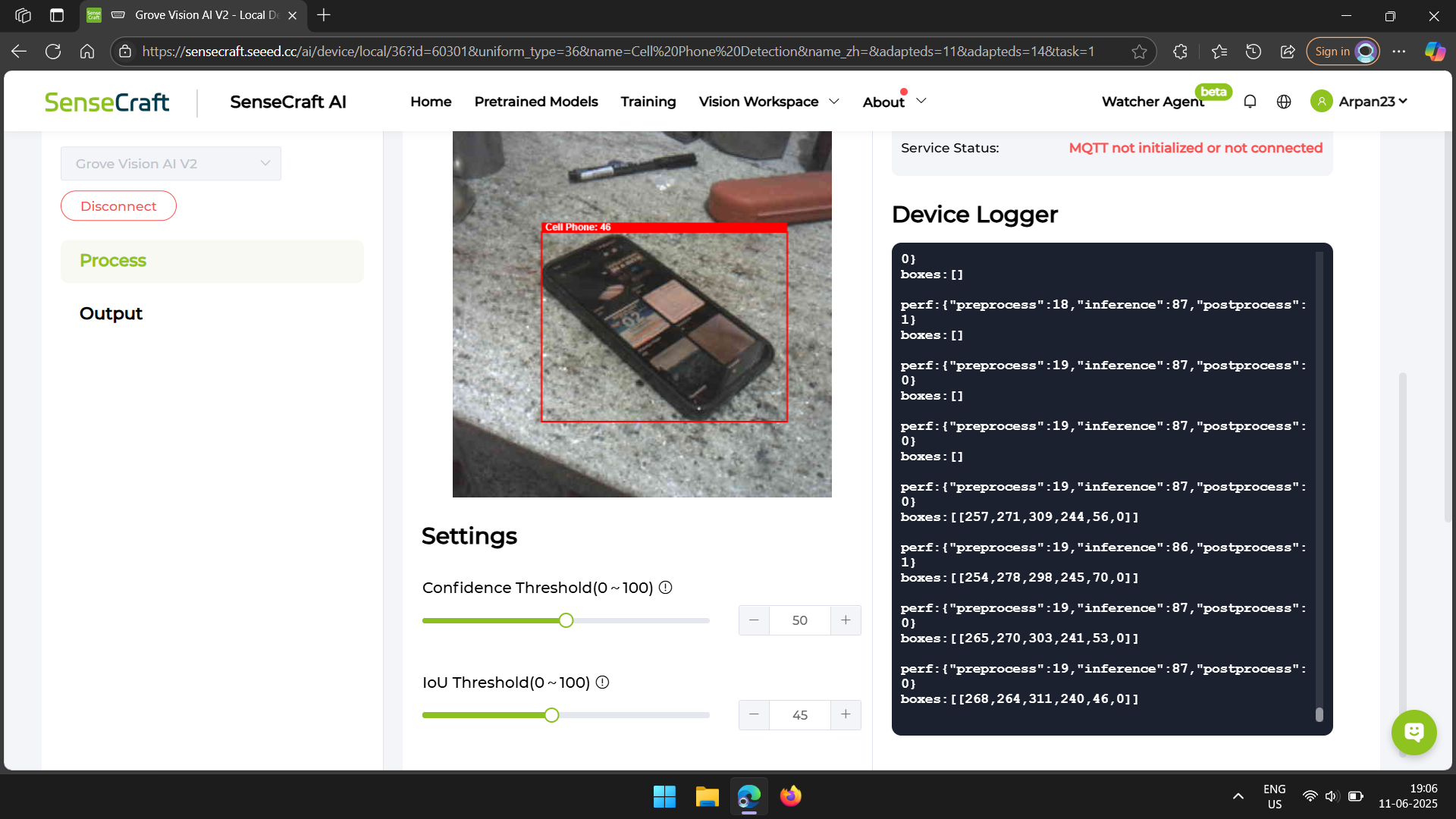This screenshot has width=1456, height=819.
Task: Open Windows Start menu
Action: pos(664,796)
